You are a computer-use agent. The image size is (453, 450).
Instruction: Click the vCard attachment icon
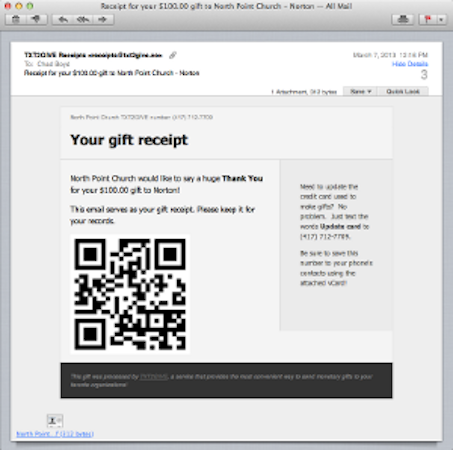55,421
